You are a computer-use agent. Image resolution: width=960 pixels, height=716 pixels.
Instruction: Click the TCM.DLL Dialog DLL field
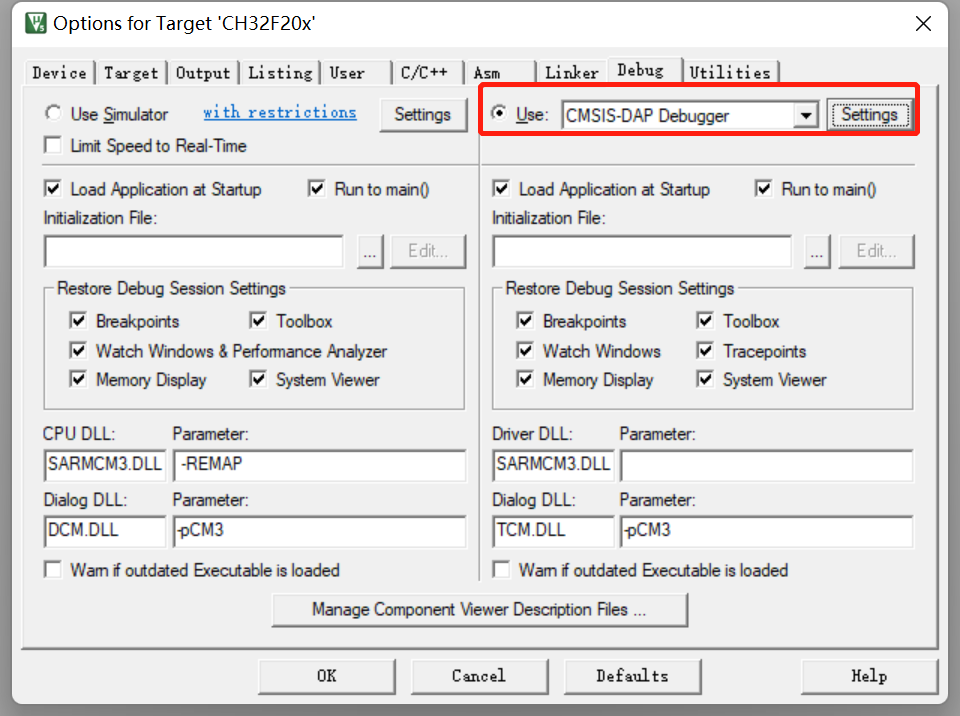[553, 530]
